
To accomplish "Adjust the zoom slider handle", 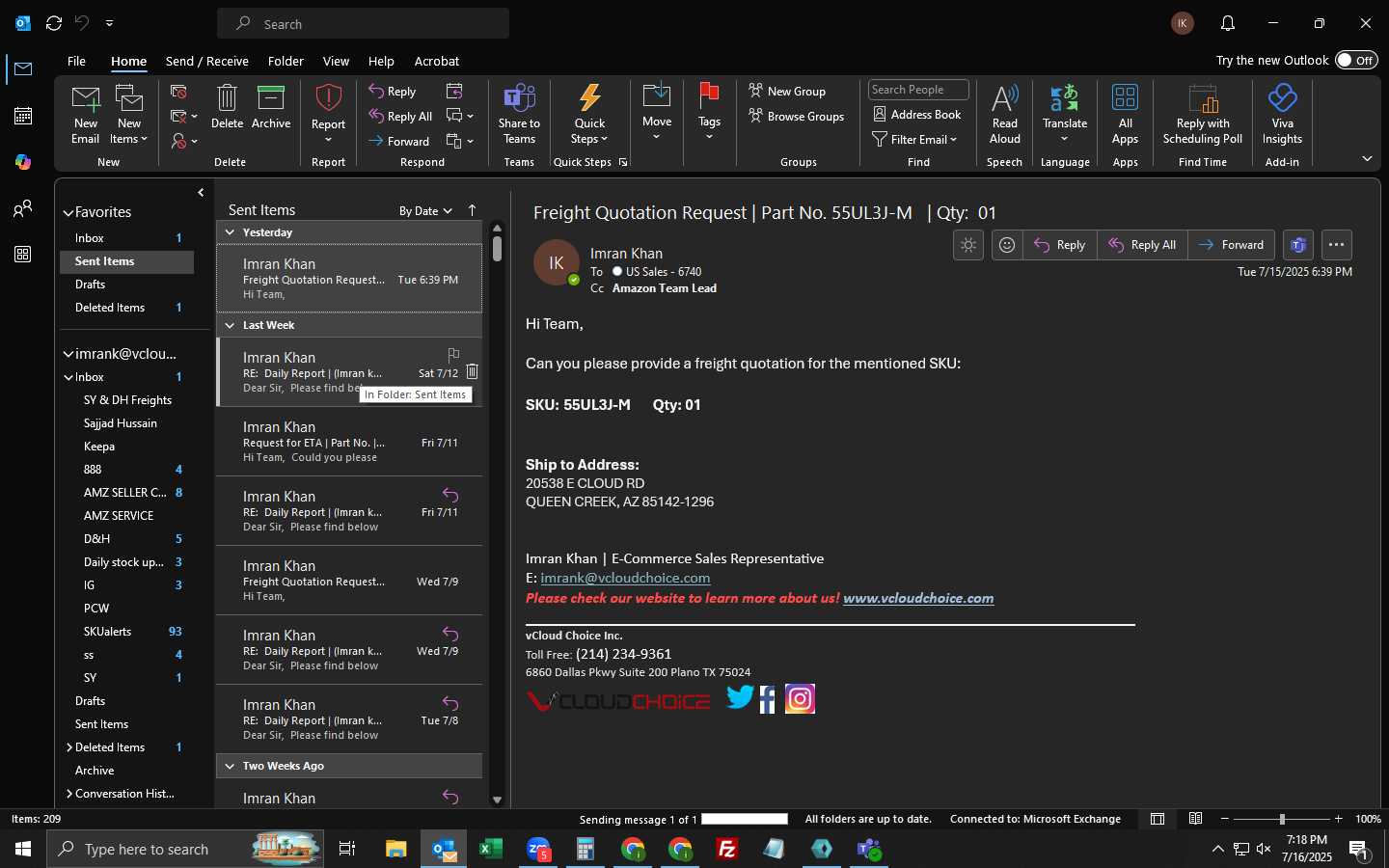I will click(1282, 819).
